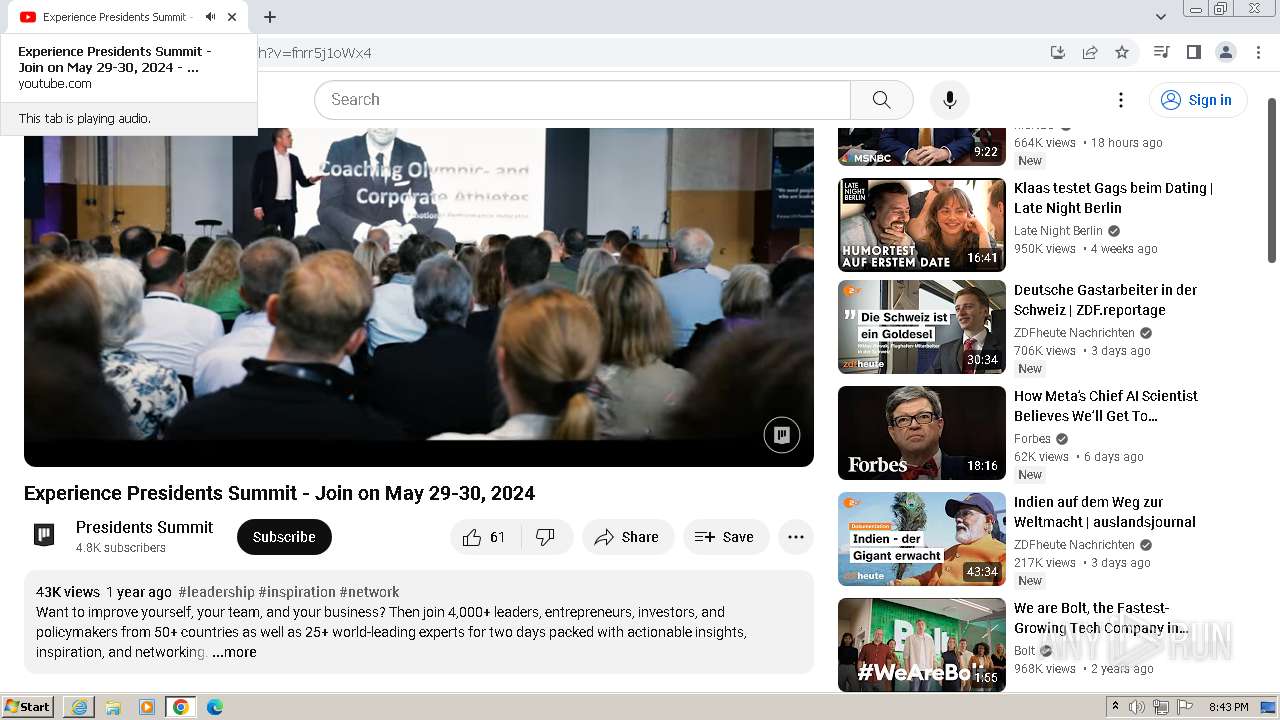The height and width of the screenshot is (720, 1280).
Task: Expand the tab search chevron
Action: (x=1160, y=17)
